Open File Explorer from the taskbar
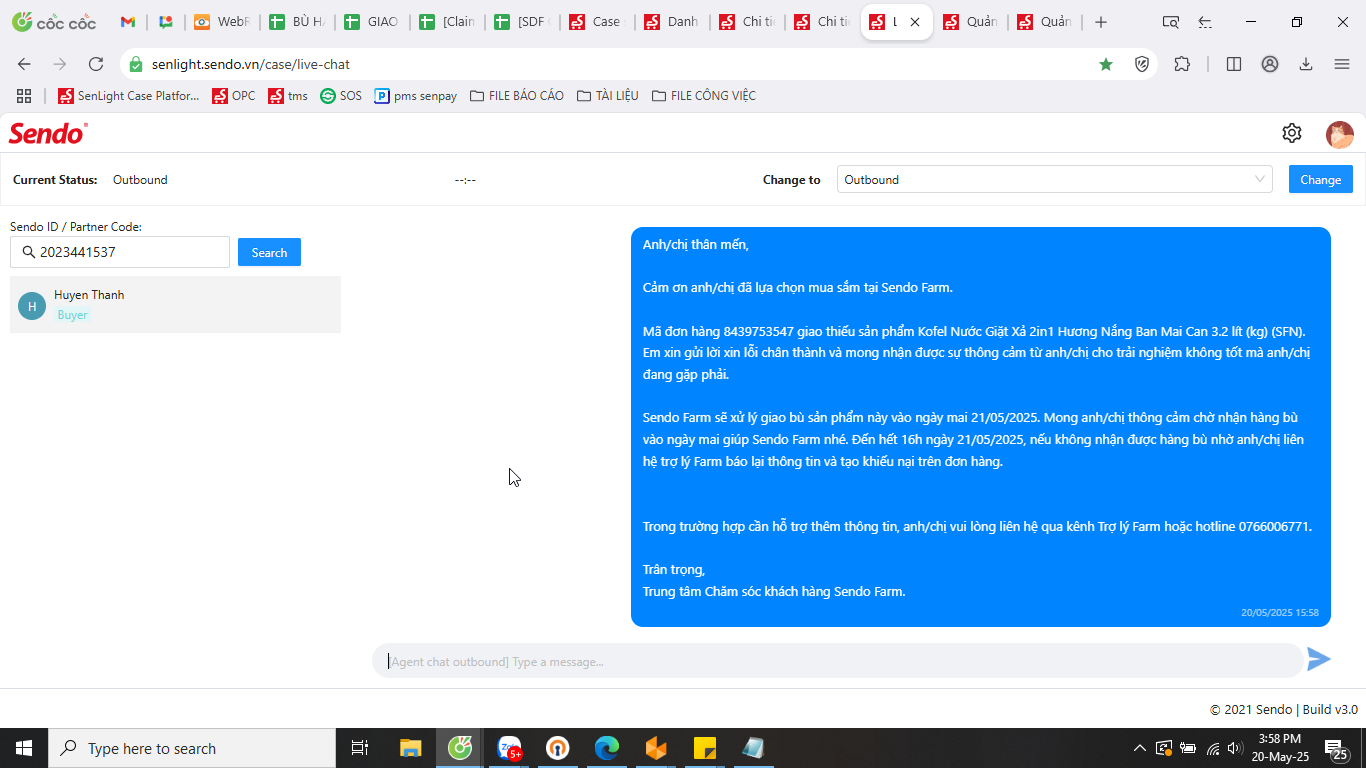Screen dimensions: 1366x768 411,748
